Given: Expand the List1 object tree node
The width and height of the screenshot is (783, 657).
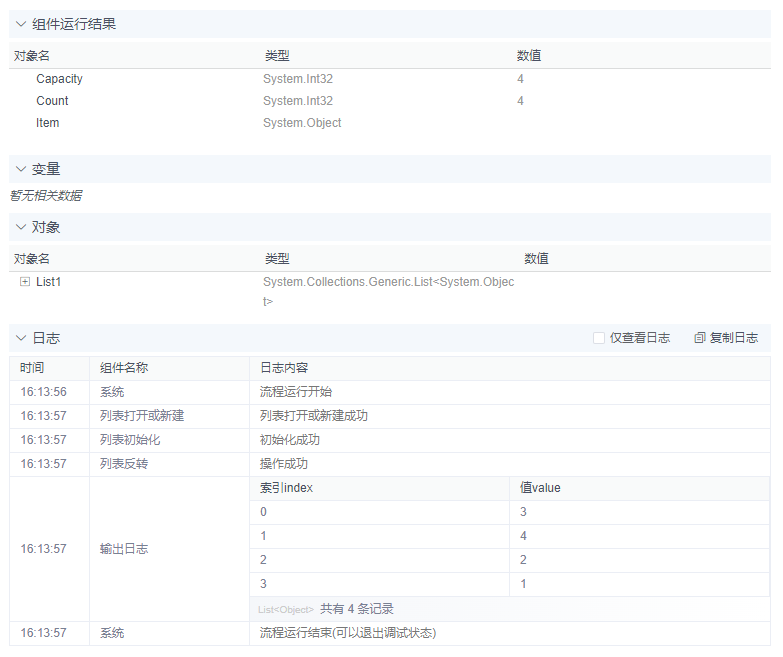Looking at the screenshot, I should click(24, 282).
